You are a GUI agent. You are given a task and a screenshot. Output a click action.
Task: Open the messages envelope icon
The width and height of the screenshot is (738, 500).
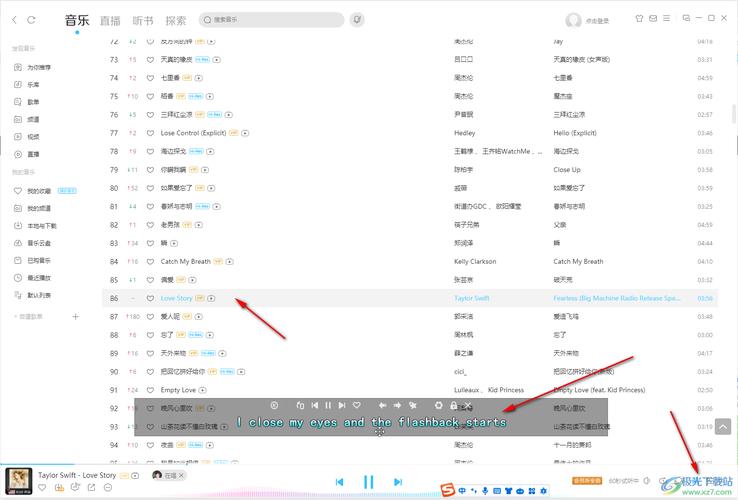tap(653, 18)
